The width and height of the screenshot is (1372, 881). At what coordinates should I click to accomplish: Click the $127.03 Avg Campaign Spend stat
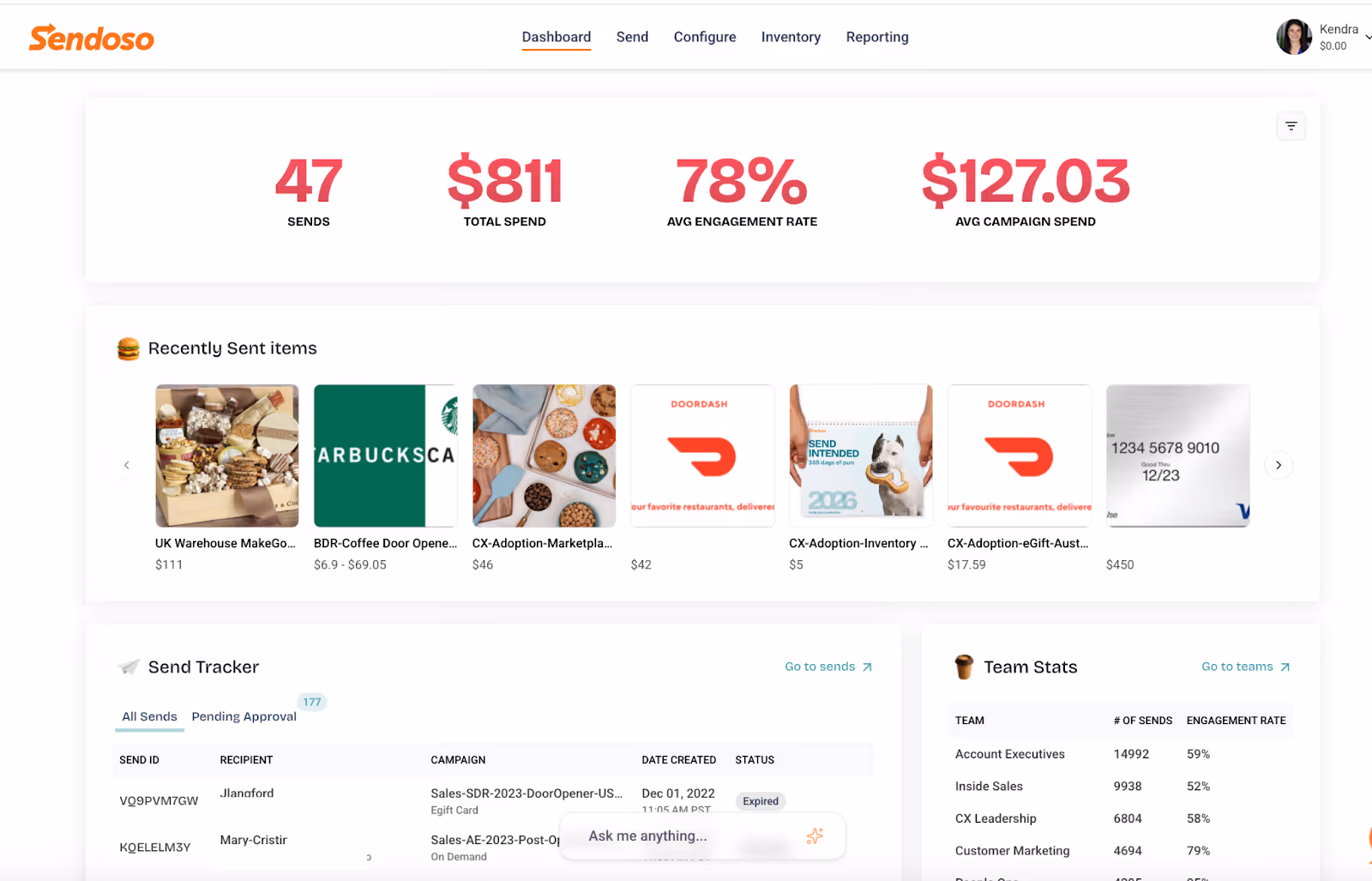[1026, 190]
